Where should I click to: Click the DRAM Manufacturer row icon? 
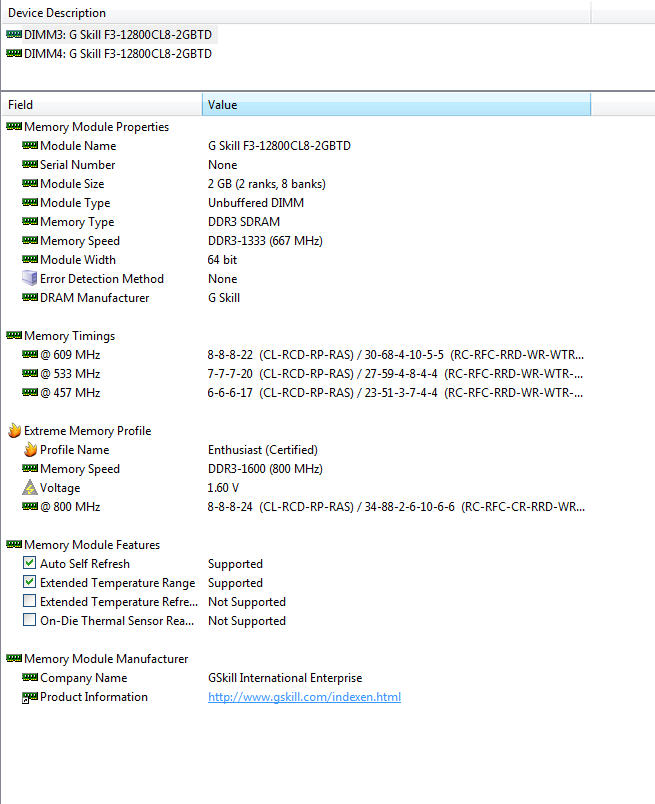(x=30, y=297)
